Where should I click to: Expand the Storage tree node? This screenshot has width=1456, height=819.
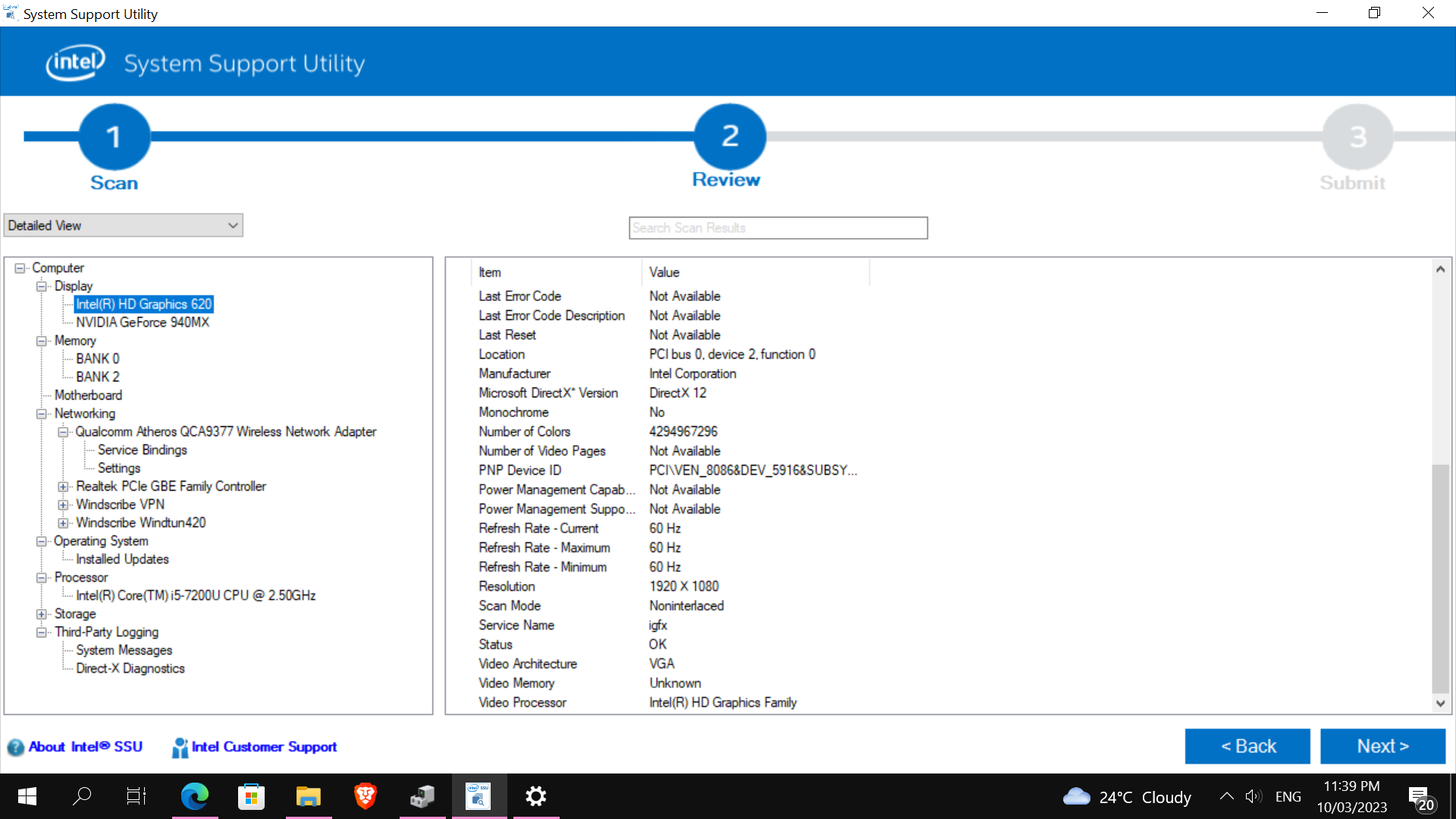coord(42,614)
